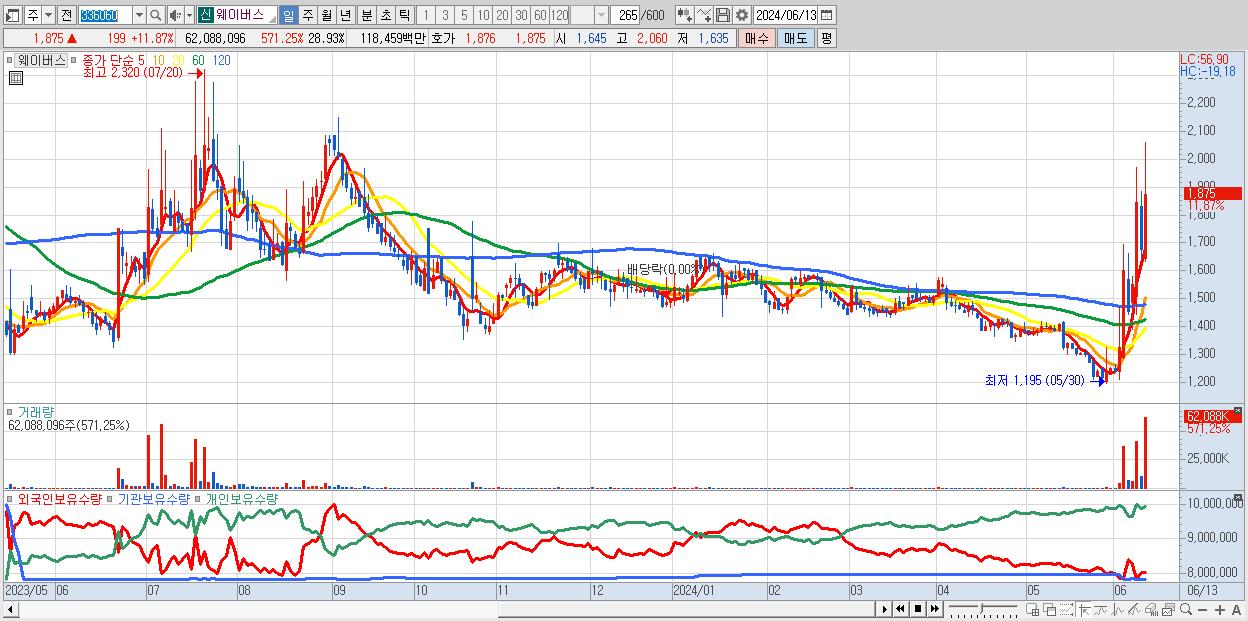1248x621 pixels.
Task: Click the stock code field 336060
Action: (x=105, y=15)
